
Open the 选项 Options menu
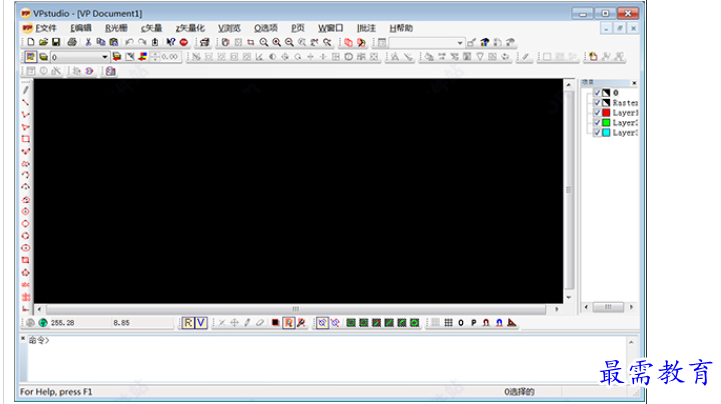coord(266,28)
